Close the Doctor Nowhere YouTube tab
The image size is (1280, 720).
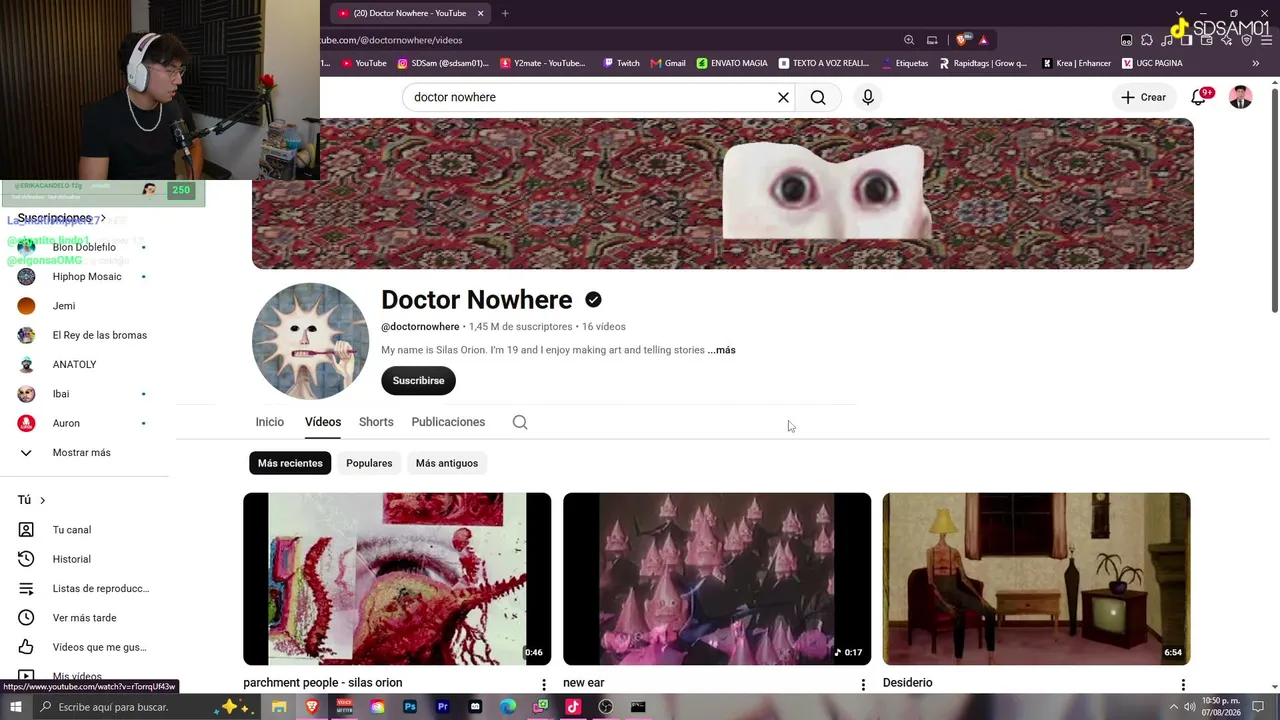coord(480,13)
